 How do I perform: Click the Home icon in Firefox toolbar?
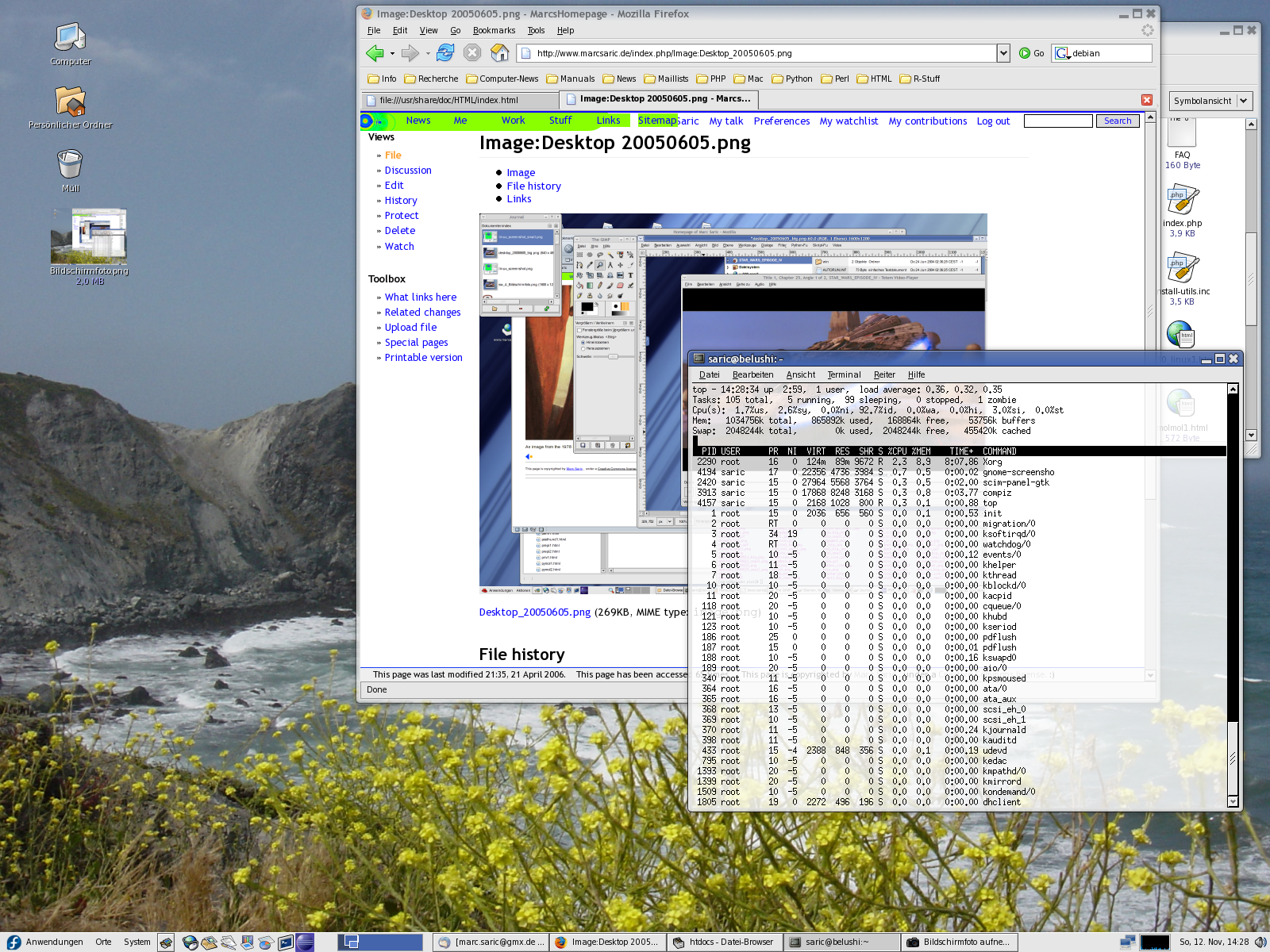(x=499, y=53)
